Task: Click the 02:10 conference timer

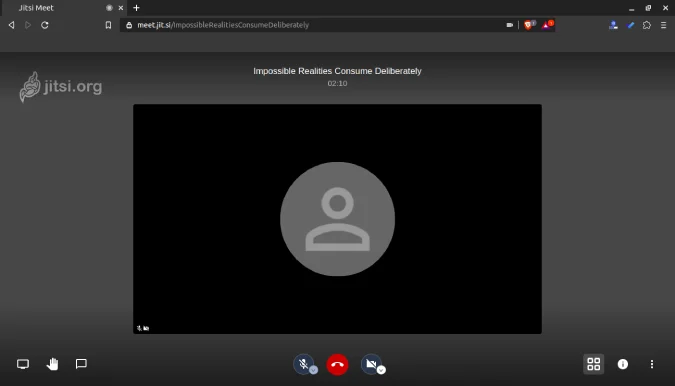Action: pyautogui.click(x=337, y=83)
